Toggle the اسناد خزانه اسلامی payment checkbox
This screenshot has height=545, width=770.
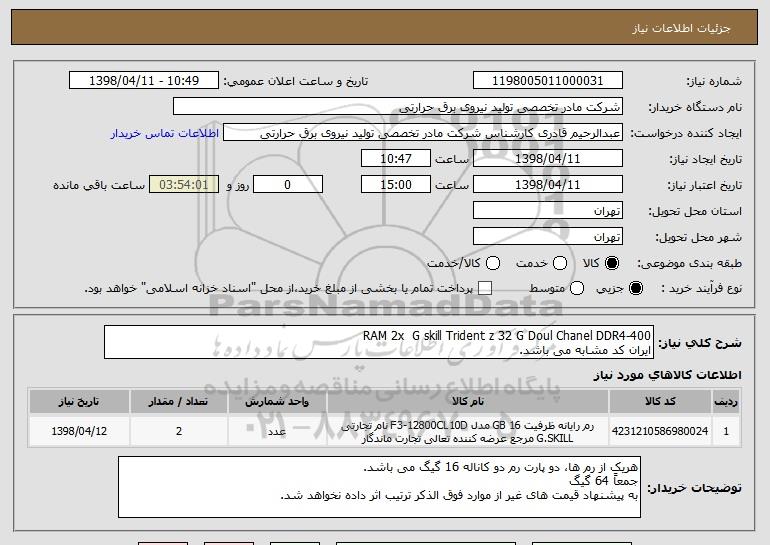485,289
